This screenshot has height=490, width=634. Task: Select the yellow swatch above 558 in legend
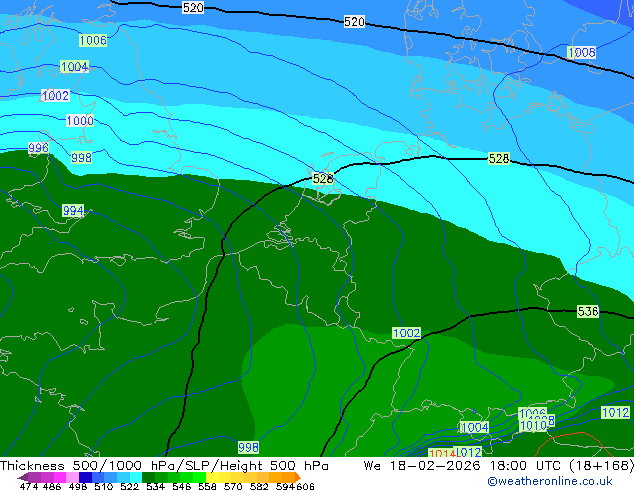tap(212, 477)
